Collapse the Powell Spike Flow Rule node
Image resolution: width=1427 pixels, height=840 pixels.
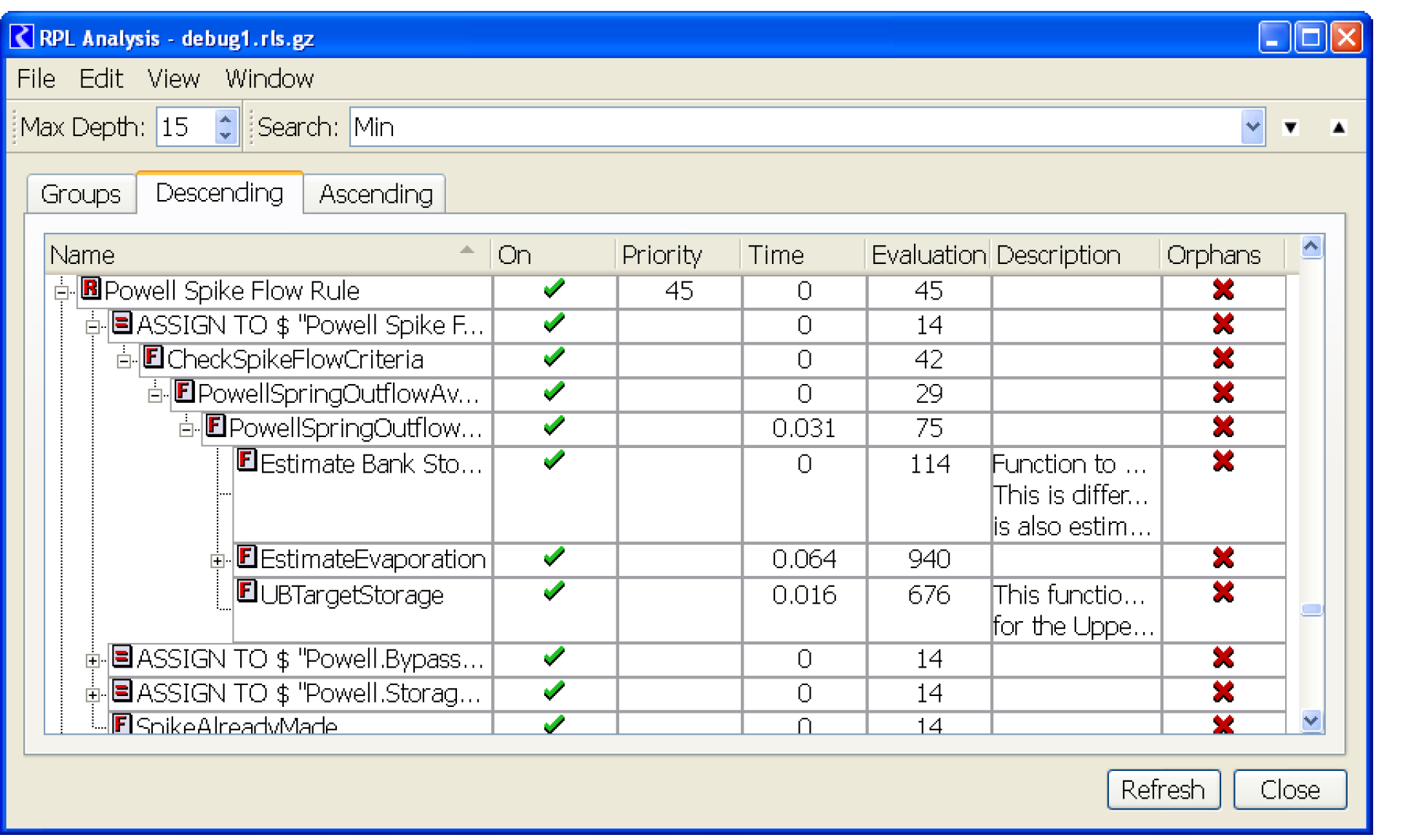pos(62,292)
